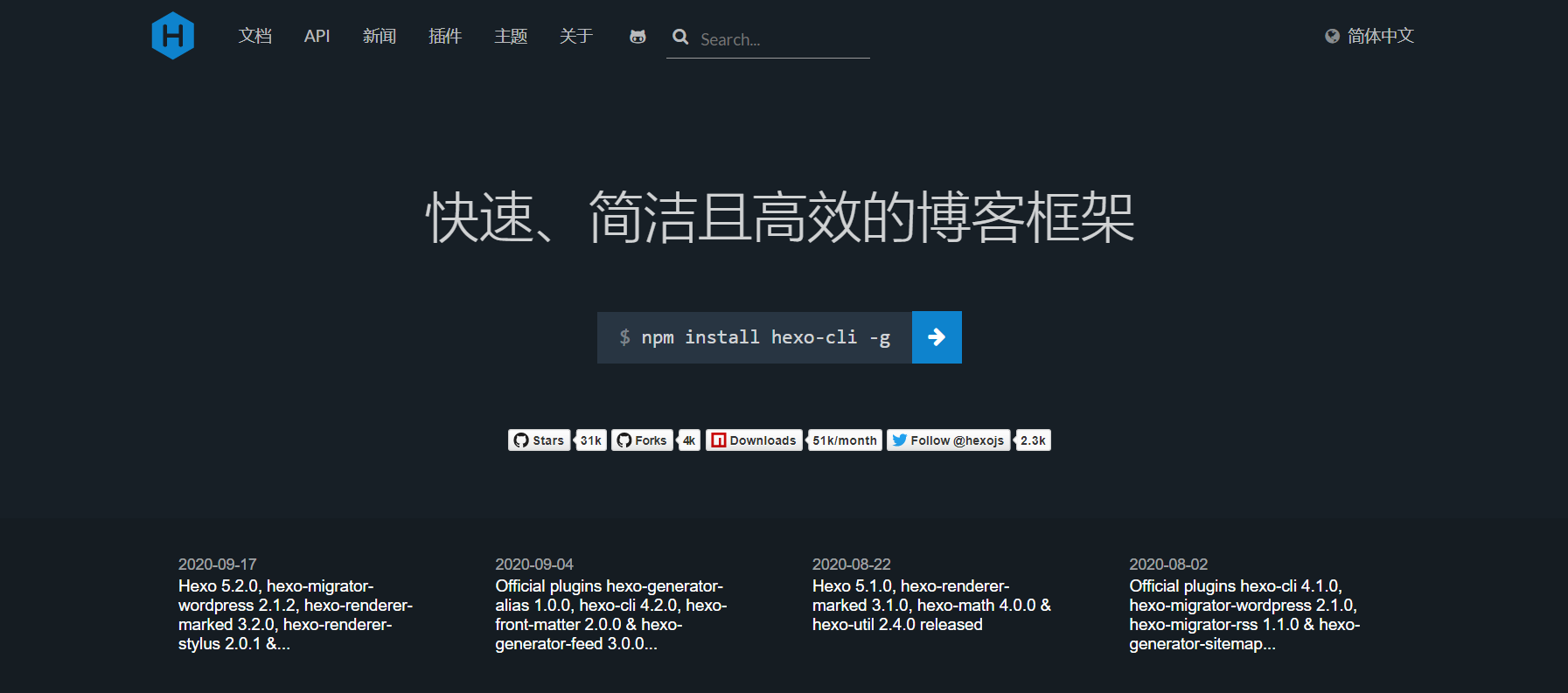This screenshot has width=1568, height=693.
Task: Open the 51k/month downloads badge
Action: tap(845, 440)
